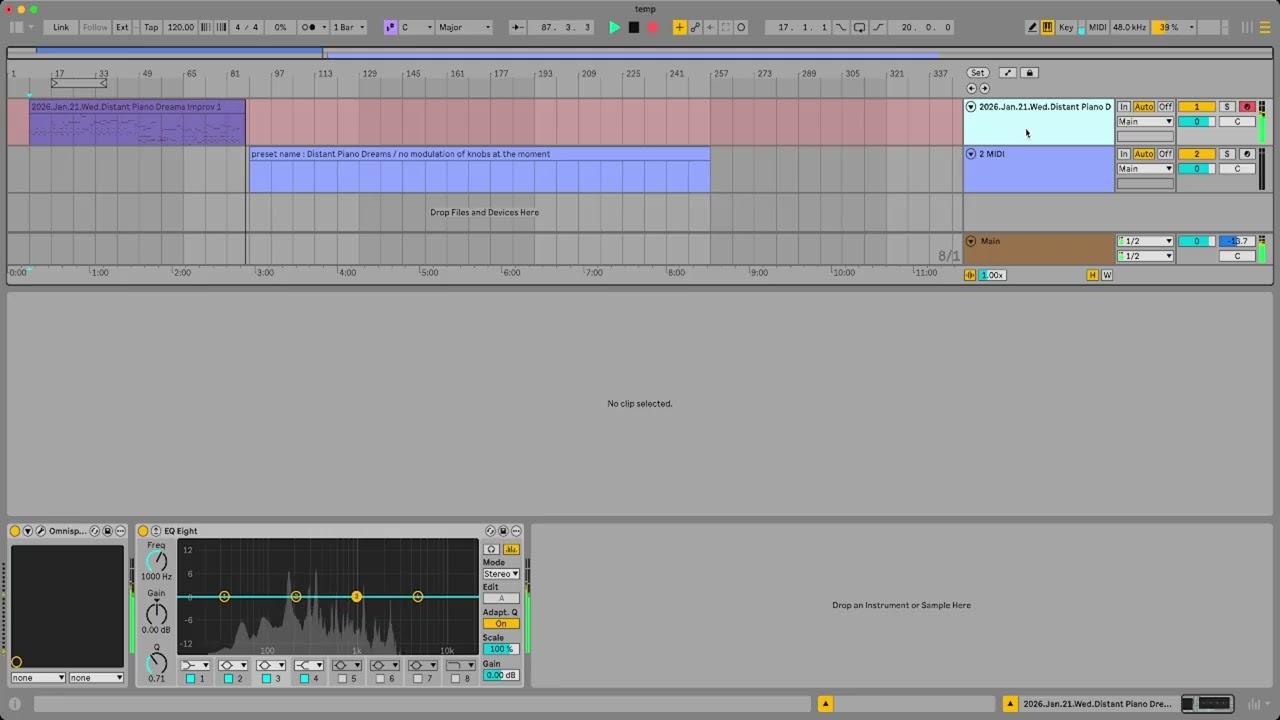Solo the first track with S button

[1227, 107]
